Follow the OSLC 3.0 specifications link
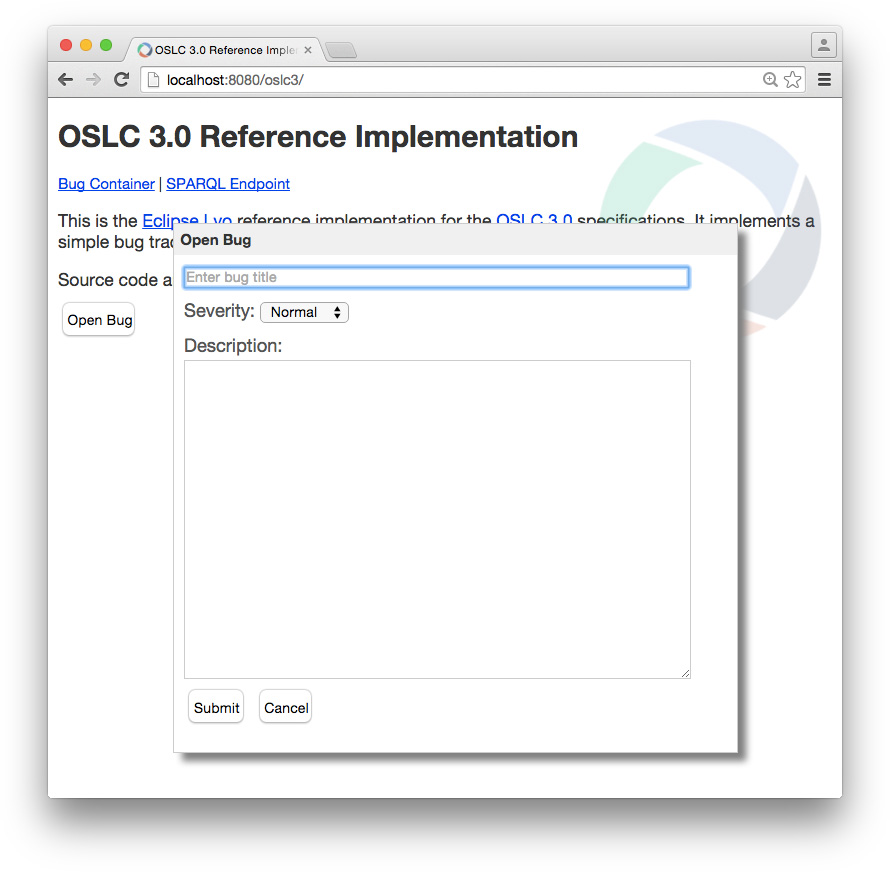Screen dimensions: 890x872 click(x=534, y=219)
